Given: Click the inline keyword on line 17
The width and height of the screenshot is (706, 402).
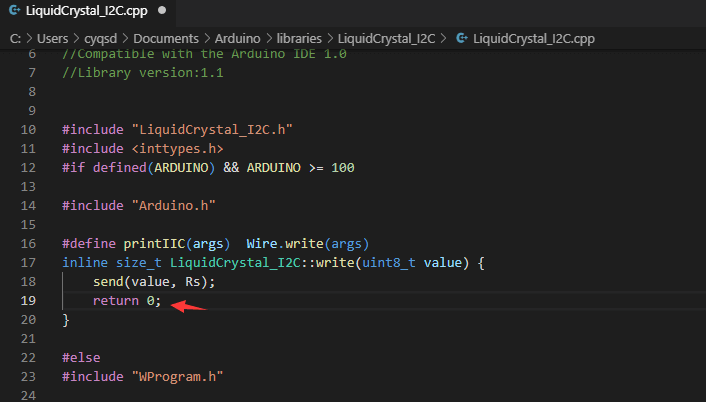Looking at the screenshot, I should coord(85,262).
